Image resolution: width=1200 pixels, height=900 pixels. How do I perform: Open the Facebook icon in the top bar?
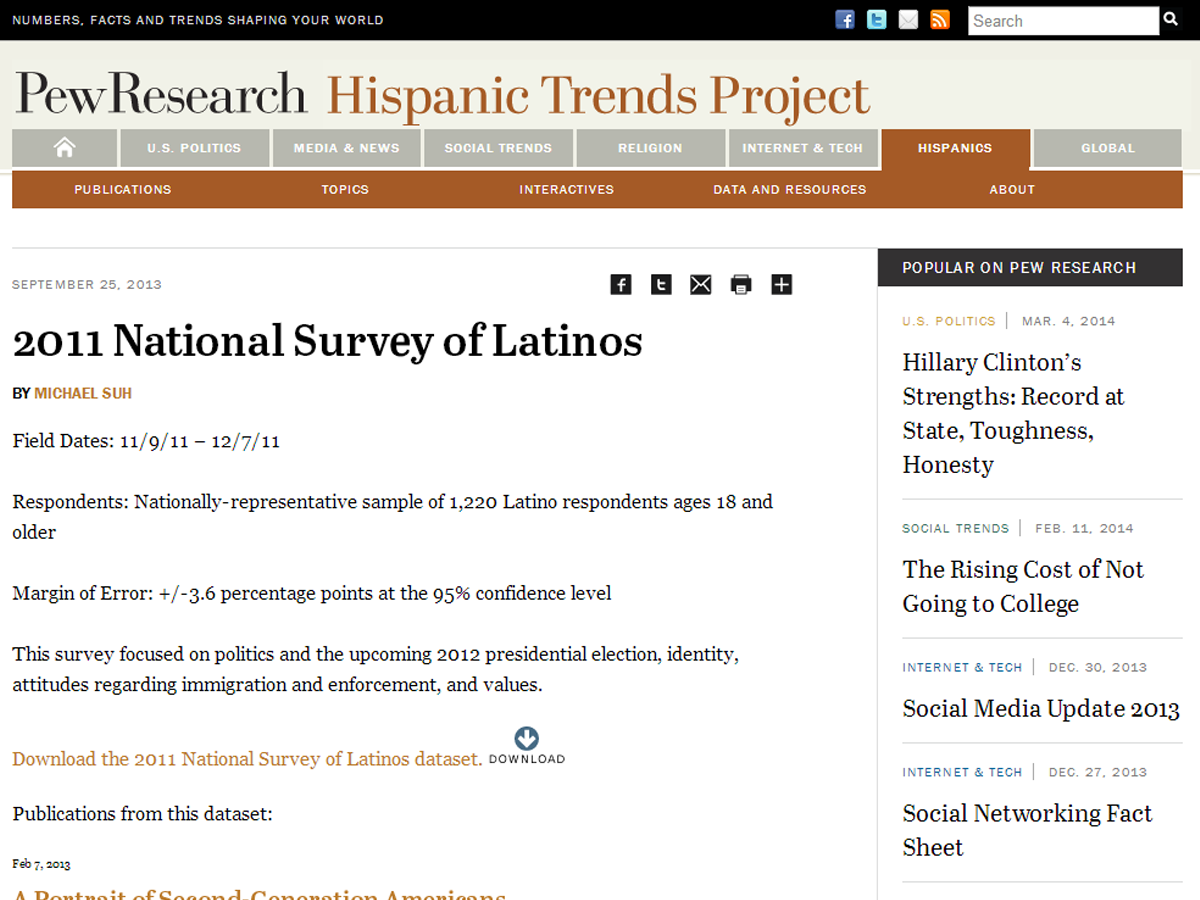click(x=845, y=19)
